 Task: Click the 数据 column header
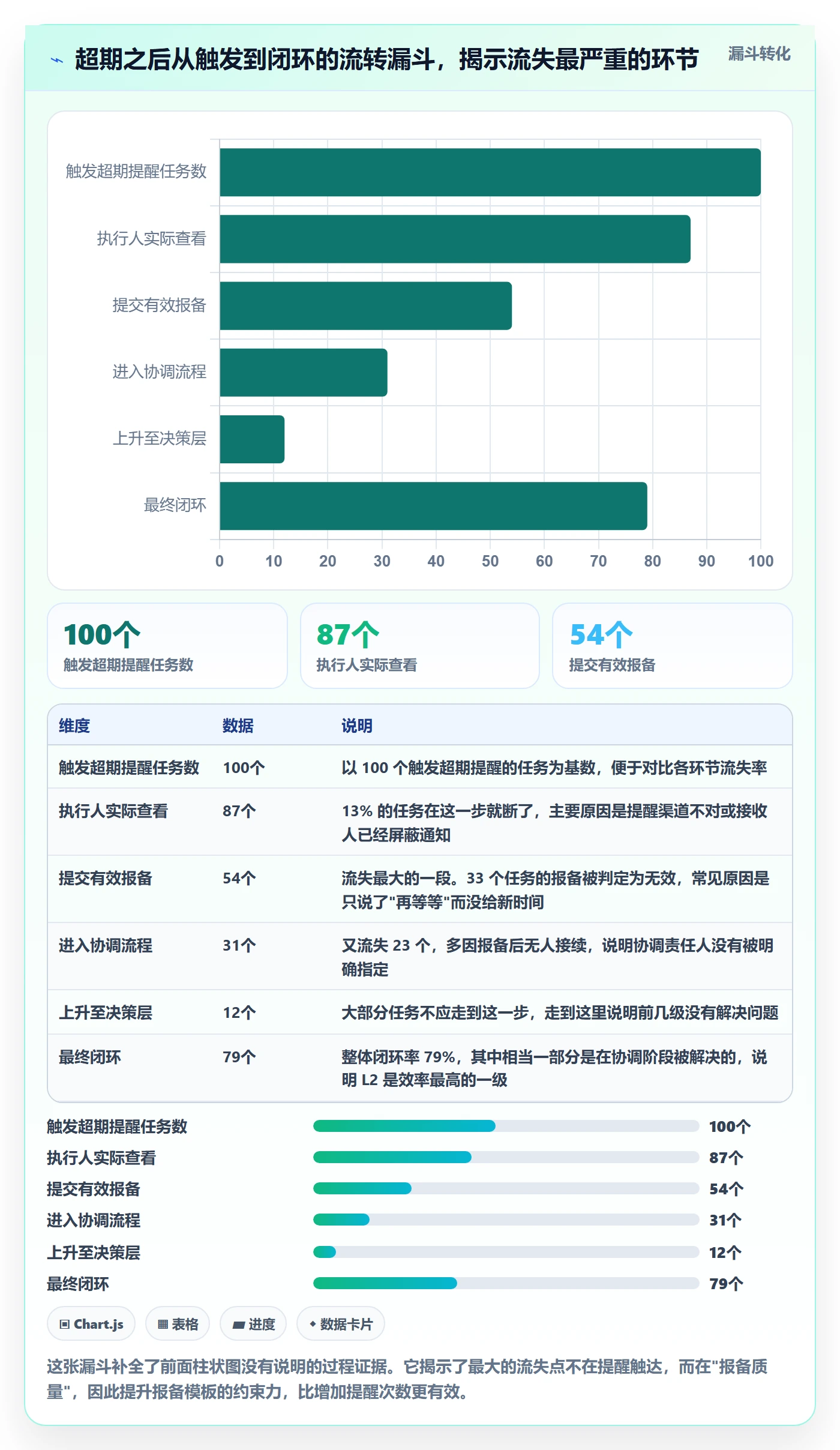pyautogui.click(x=238, y=726)
